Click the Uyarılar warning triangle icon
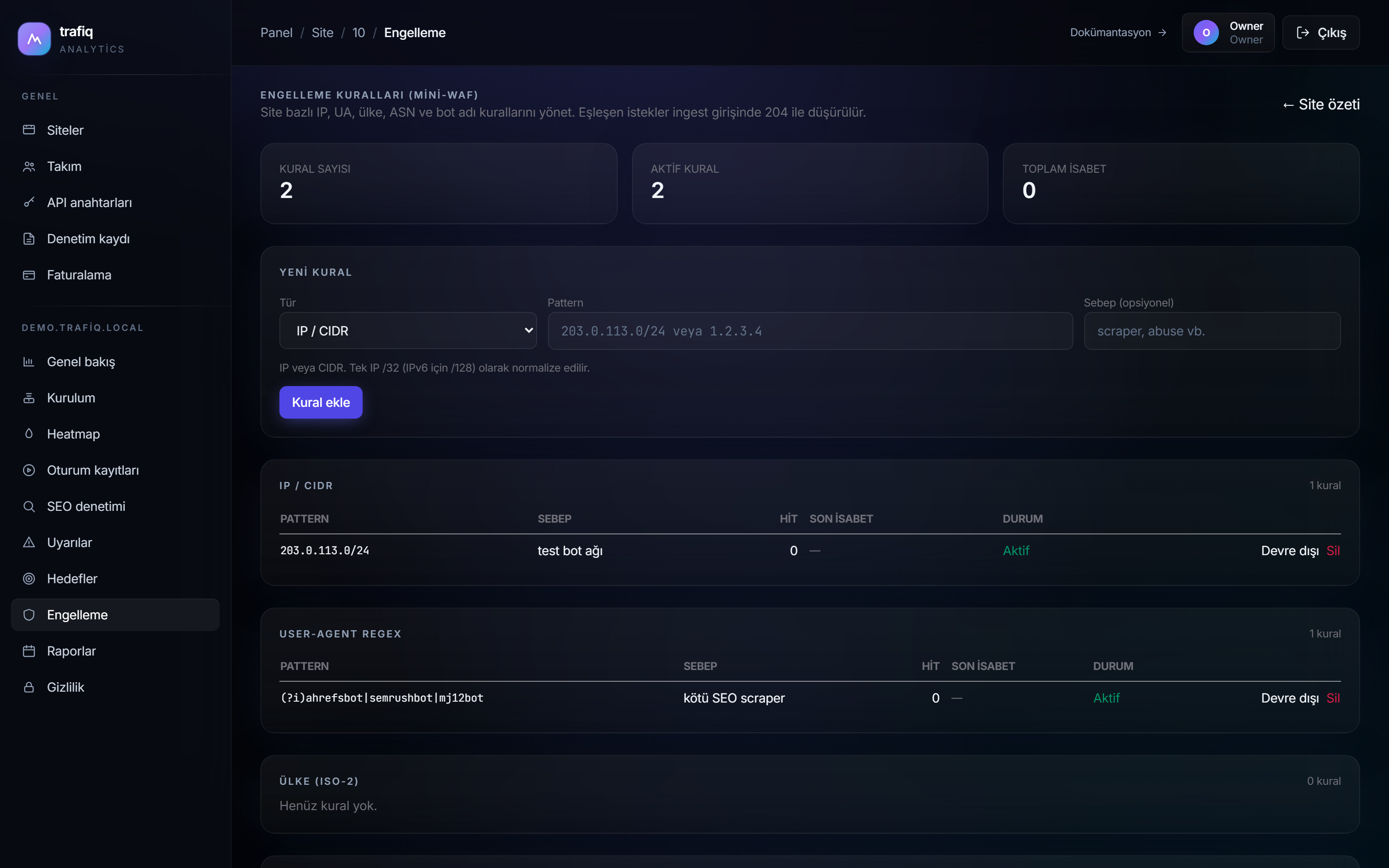1389x868 pixels. [x=28, y=542]
